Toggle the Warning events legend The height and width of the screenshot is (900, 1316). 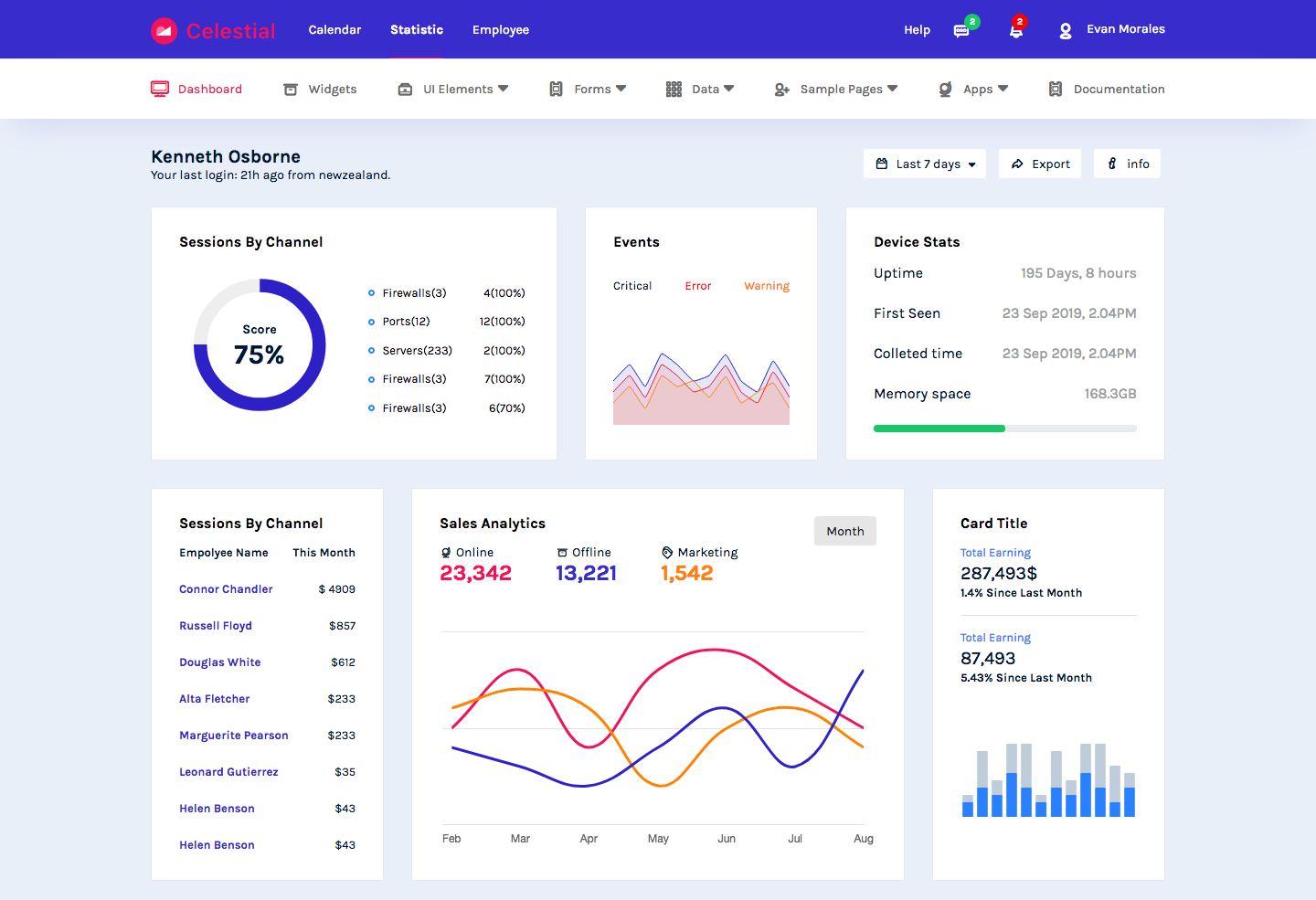pyautogui.click(x=767, y=286)
